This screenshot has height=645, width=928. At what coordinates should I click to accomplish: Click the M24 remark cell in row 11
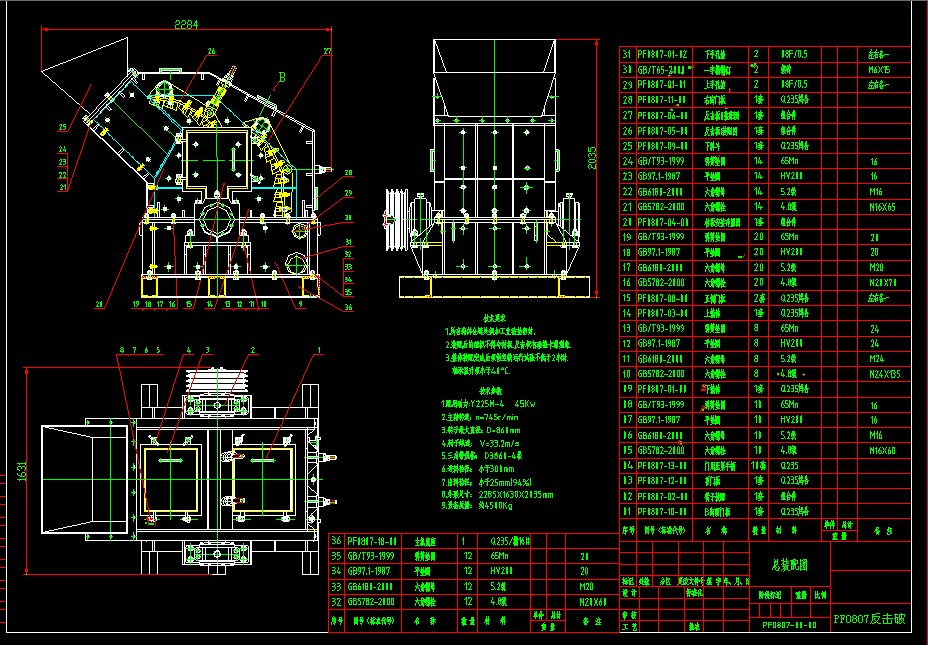coord(877,359)
